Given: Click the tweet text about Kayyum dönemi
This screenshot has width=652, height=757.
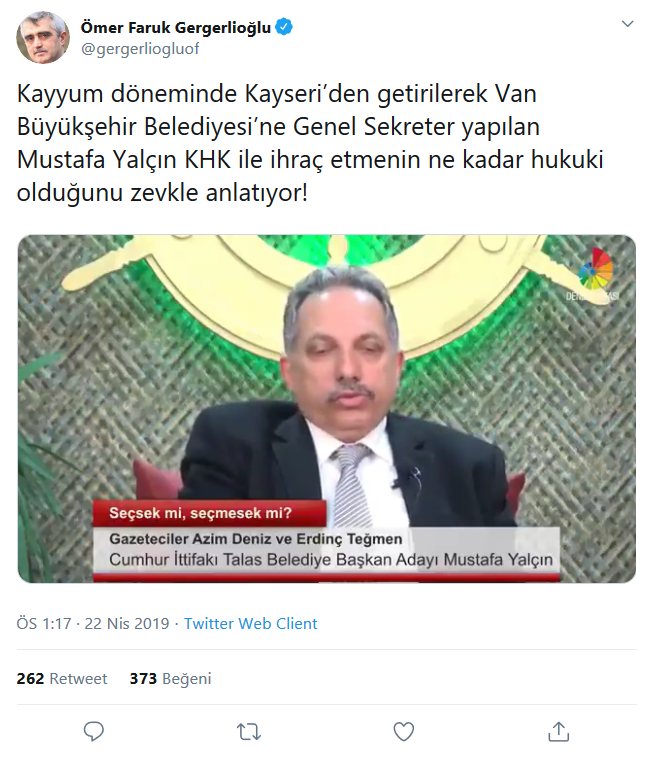Looking at the screenshot, I should (x=310, y=143).
